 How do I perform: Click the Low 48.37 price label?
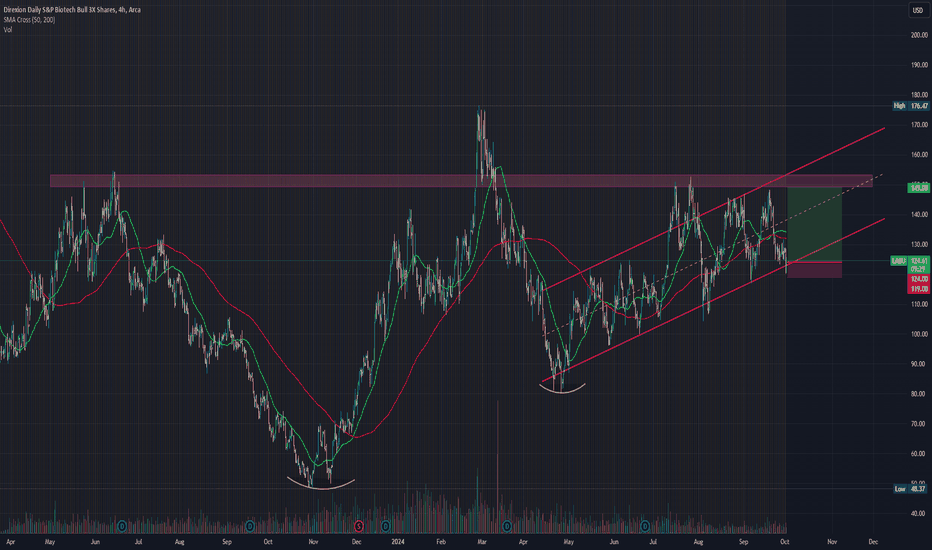click(x=911, y=489)
